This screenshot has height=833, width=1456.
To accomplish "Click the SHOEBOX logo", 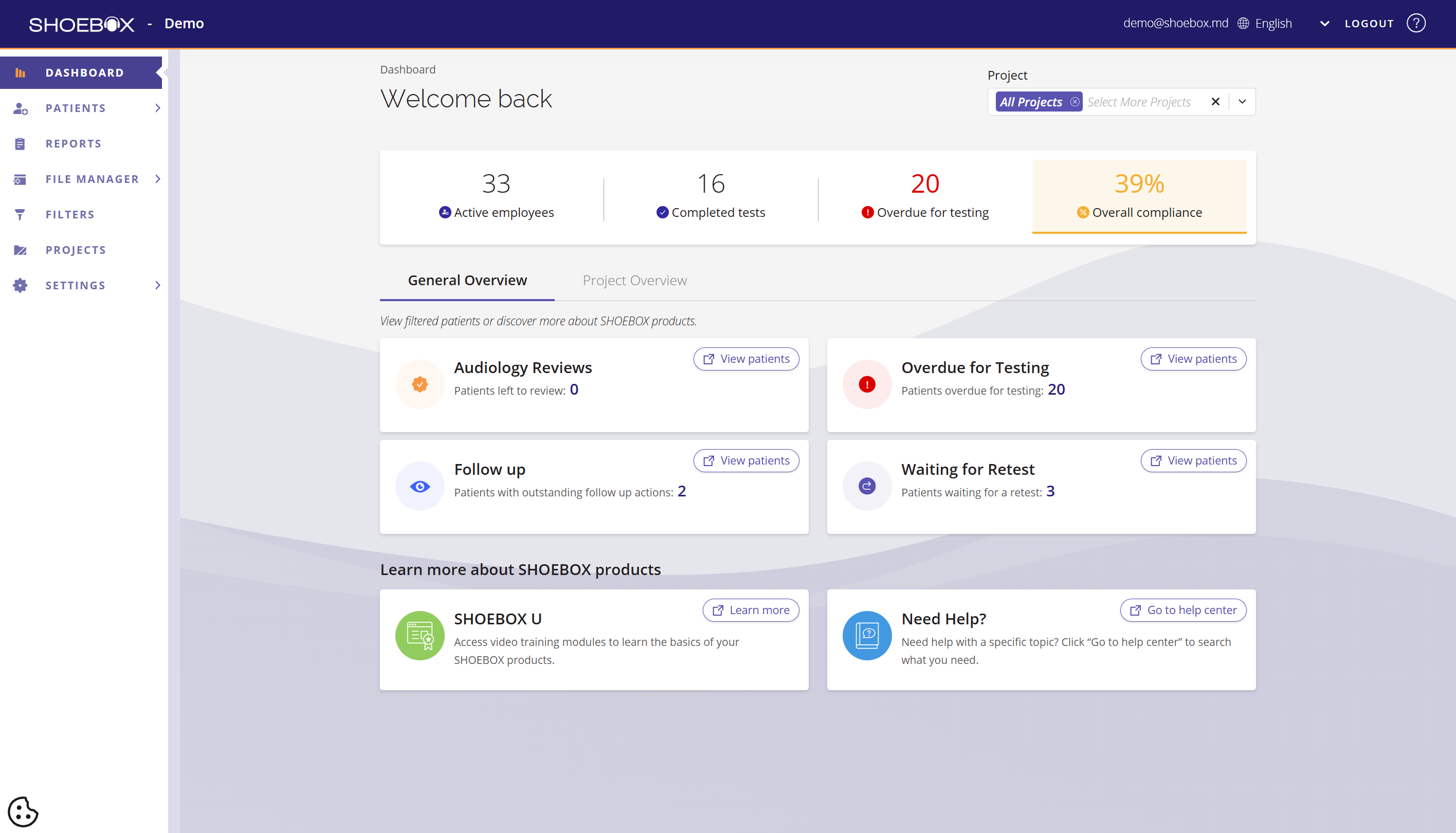I will point(82,24).
